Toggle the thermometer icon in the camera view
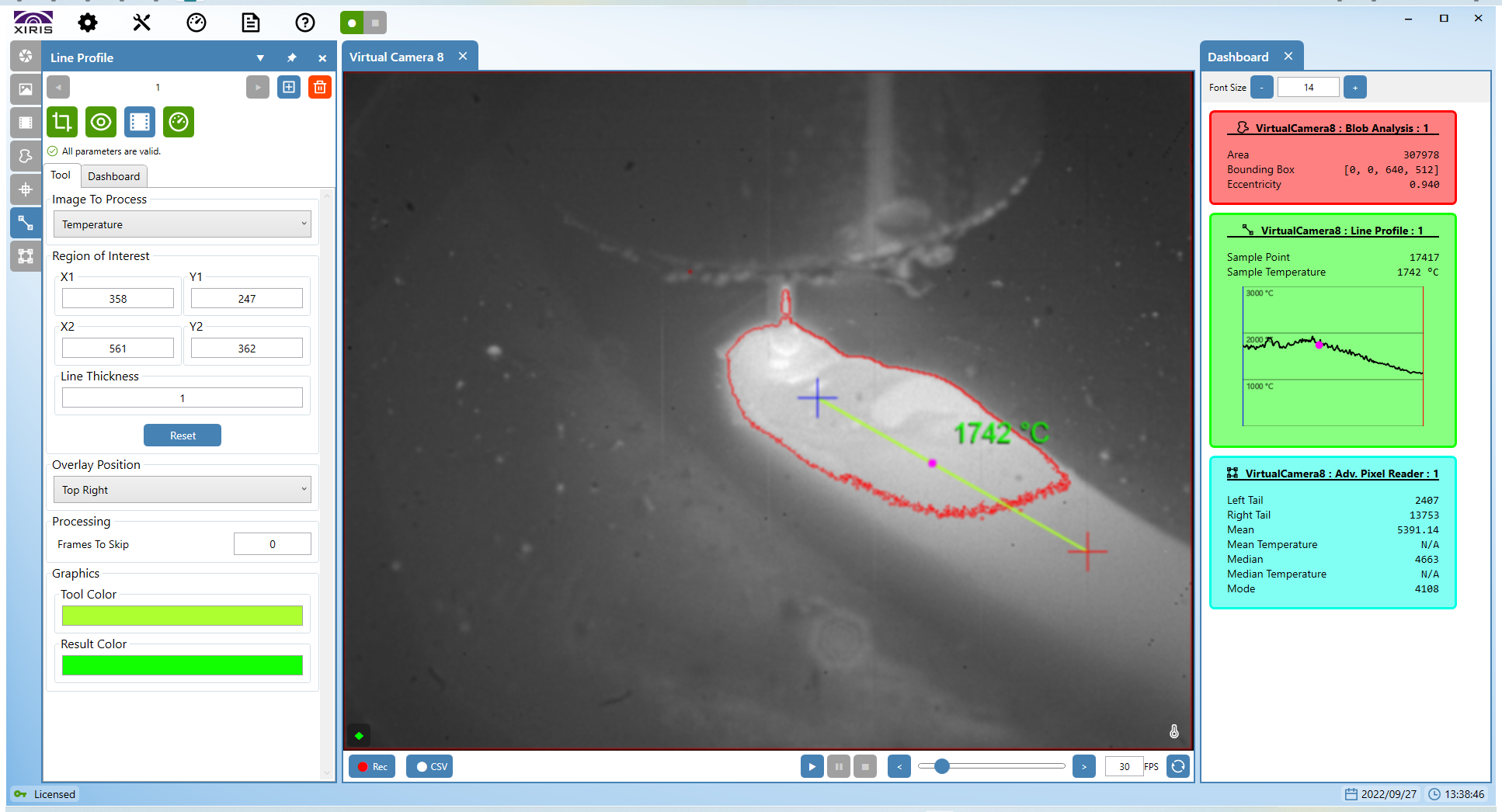The width and height of the screenshot is (1502, 812). click(1173, 730)
